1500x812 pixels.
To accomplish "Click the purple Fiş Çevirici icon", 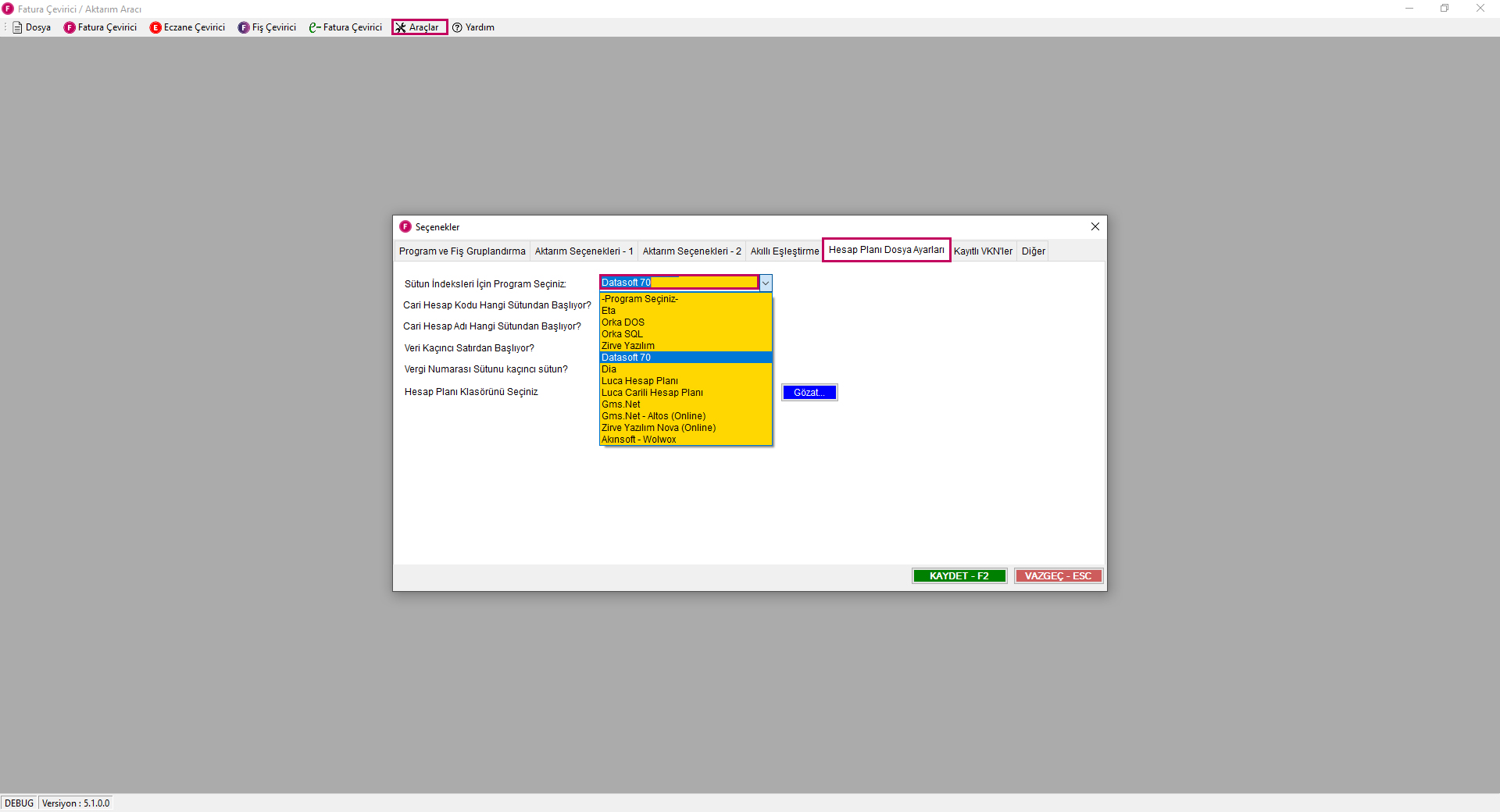I will click(244, 27).
